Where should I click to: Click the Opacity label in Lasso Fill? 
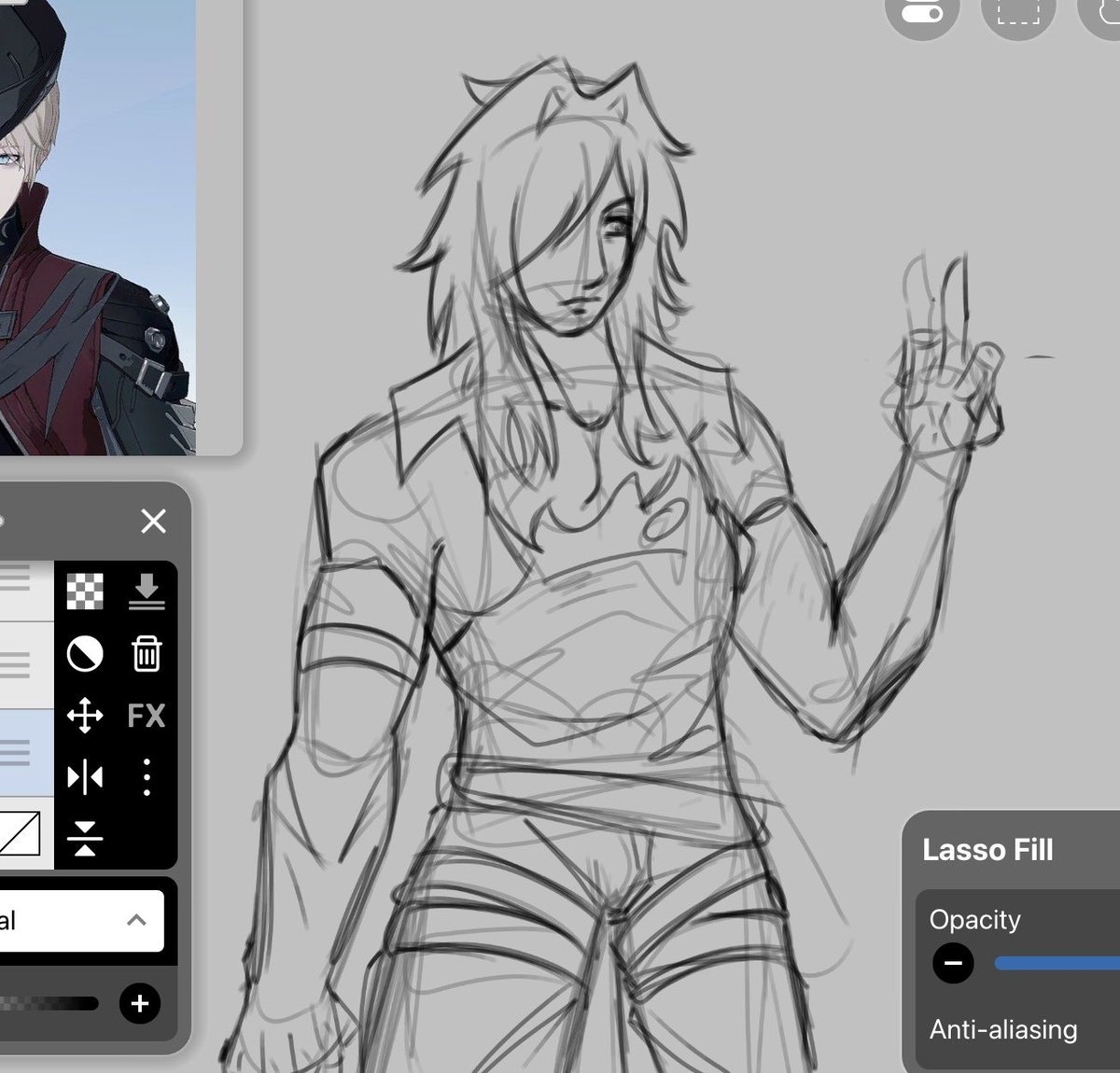pyautogui.click(x=974, y=920)
